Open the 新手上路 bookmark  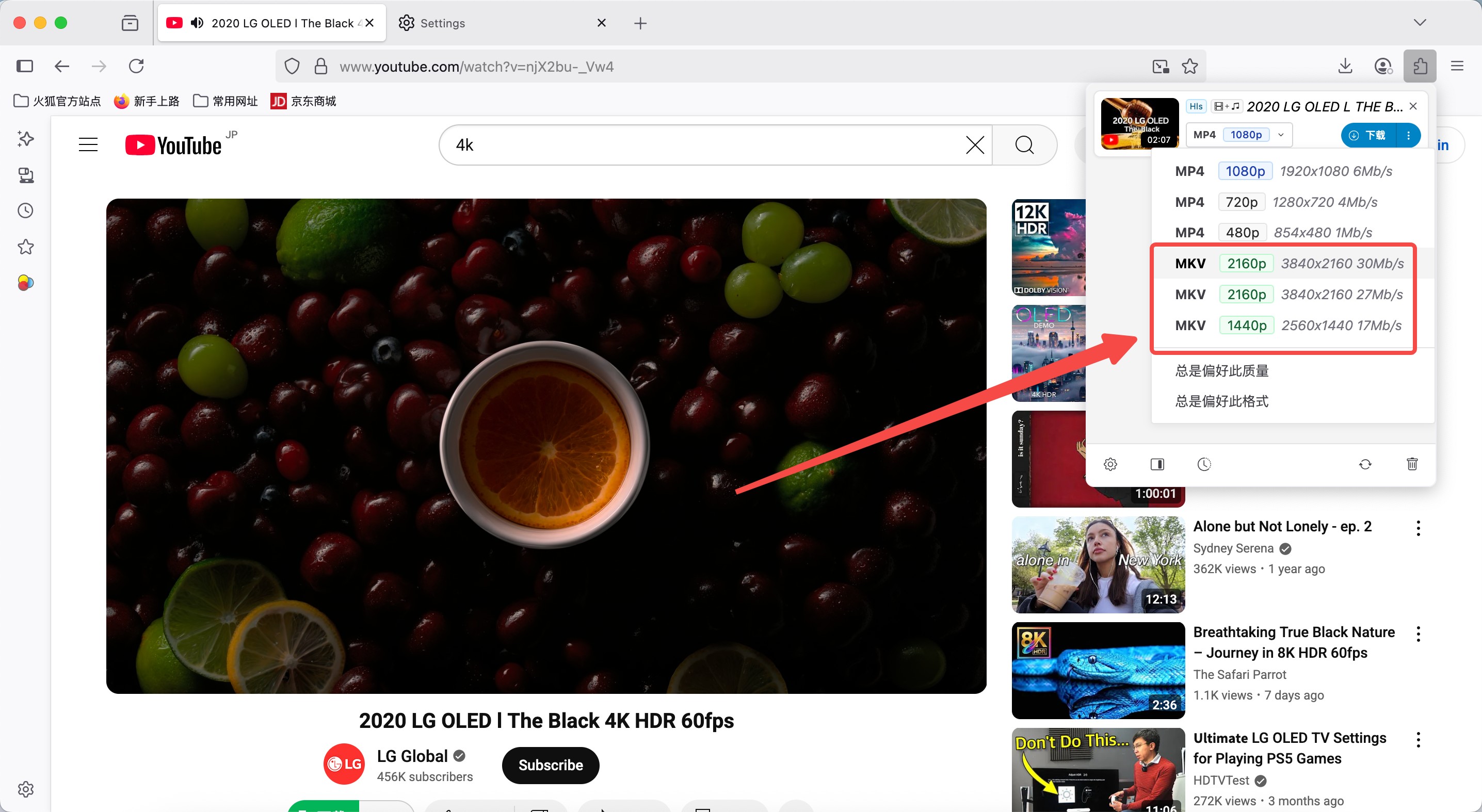[x=147, y=101]
